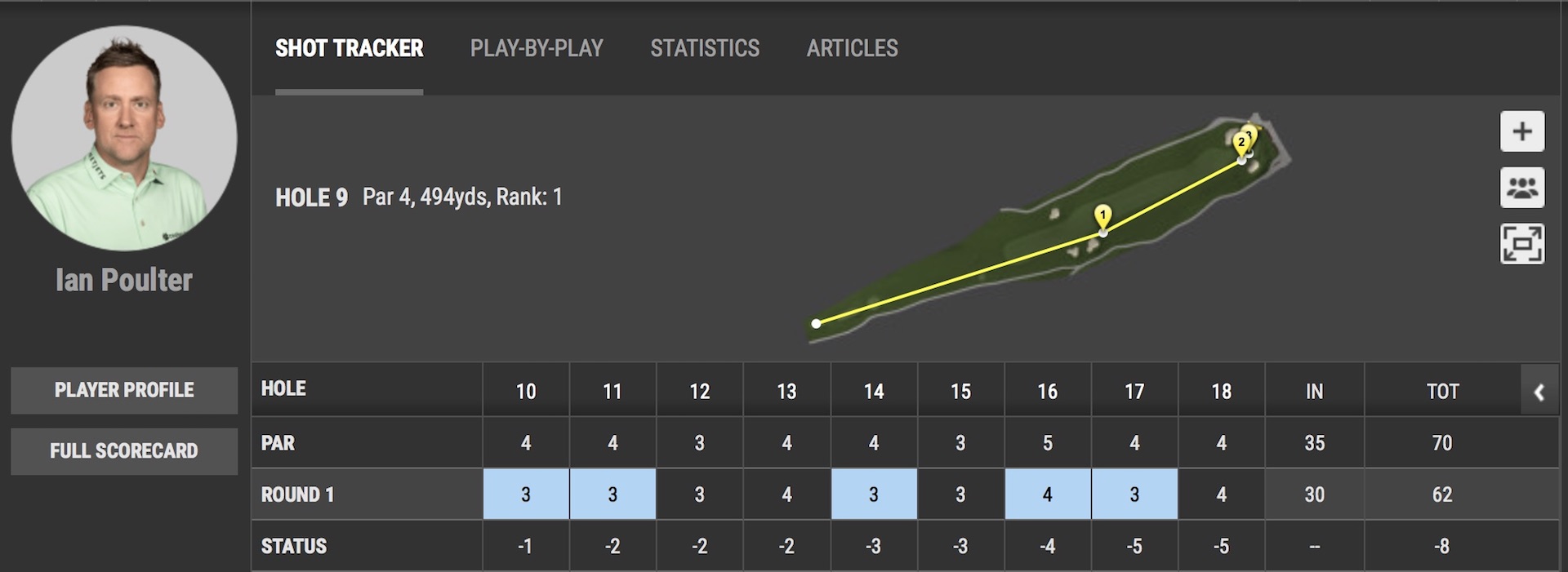1568x572 pixels.
Task: Go to the Articles tab
Action: pos(852,49)
